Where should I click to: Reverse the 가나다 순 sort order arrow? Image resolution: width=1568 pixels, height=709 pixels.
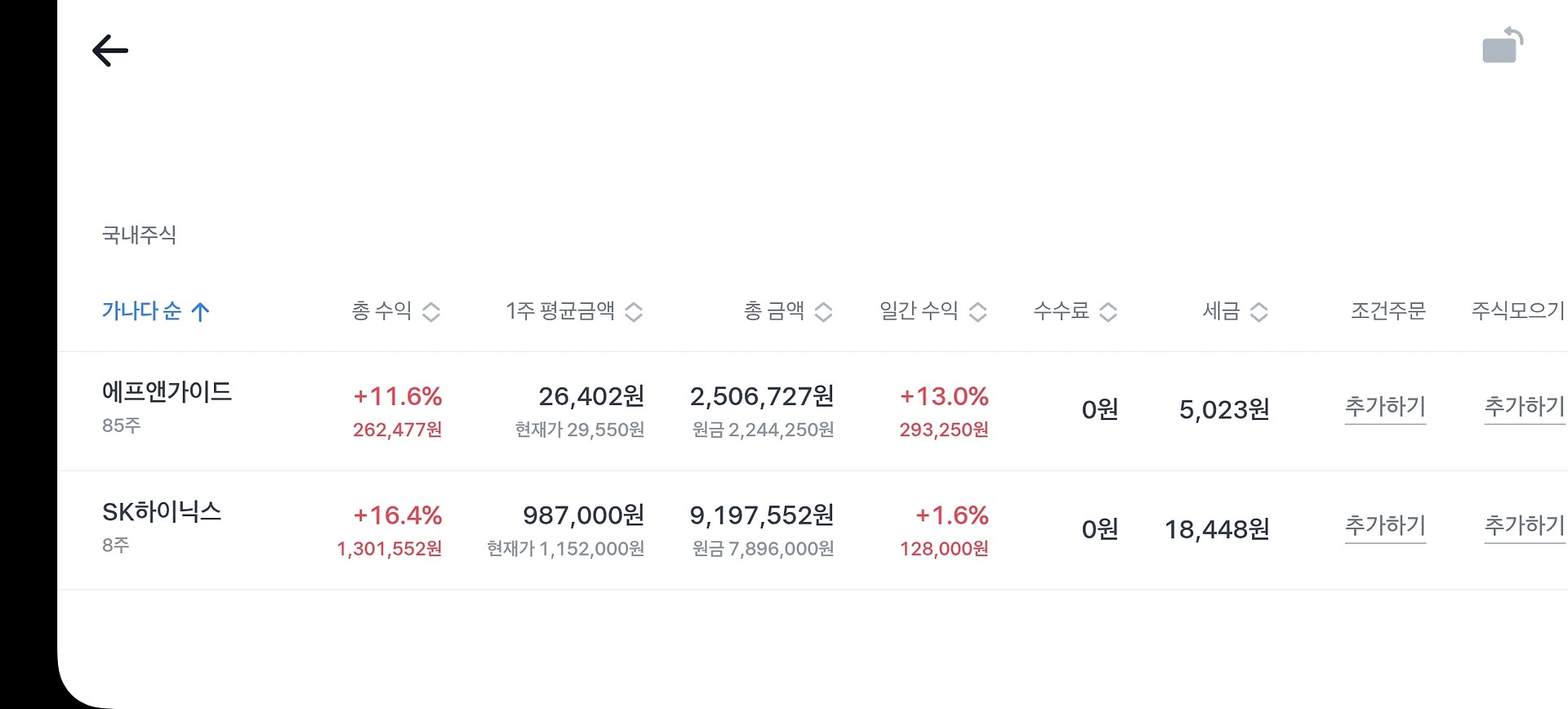click(200, 311)
